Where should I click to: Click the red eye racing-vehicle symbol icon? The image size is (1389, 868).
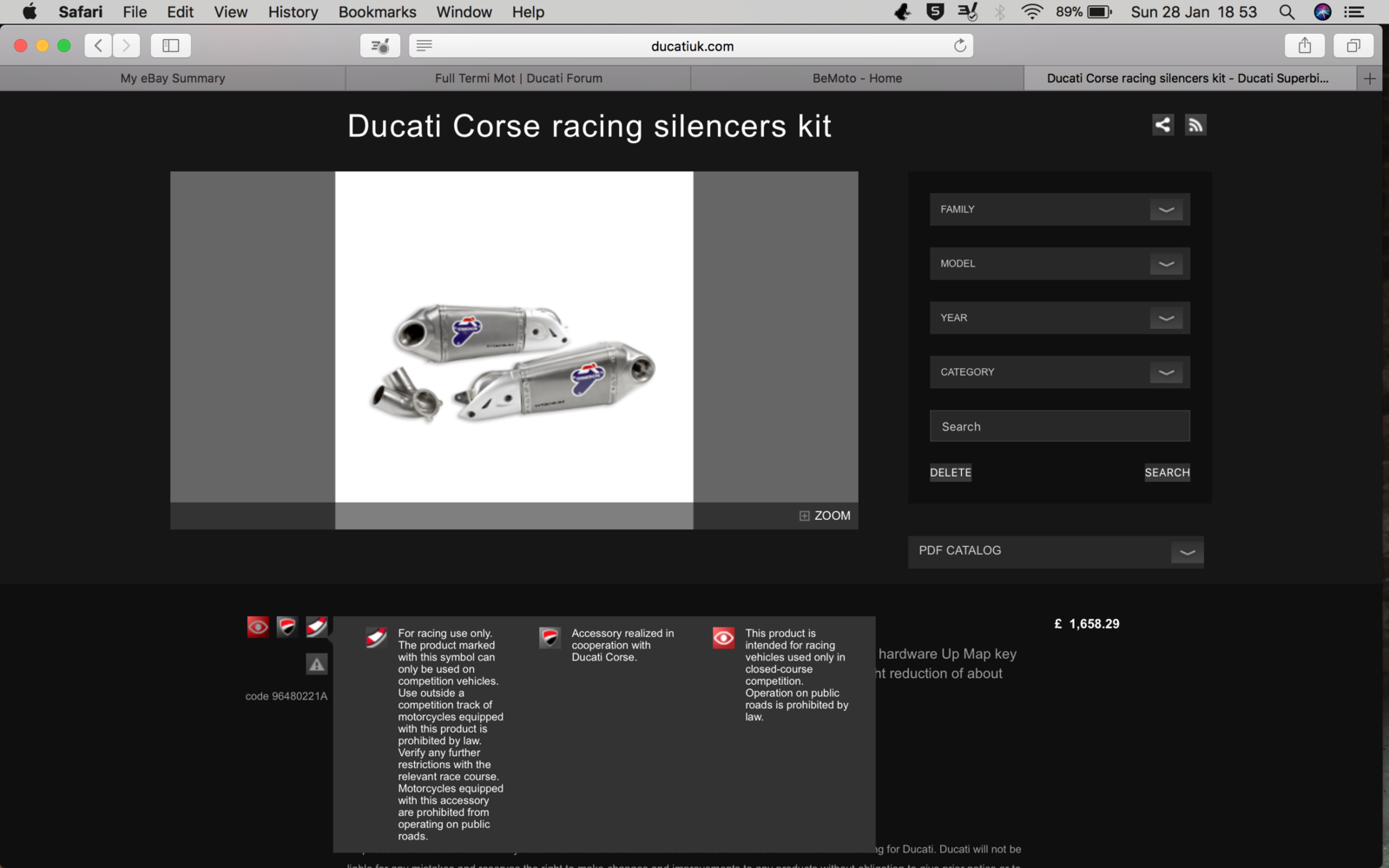(258, 627)
